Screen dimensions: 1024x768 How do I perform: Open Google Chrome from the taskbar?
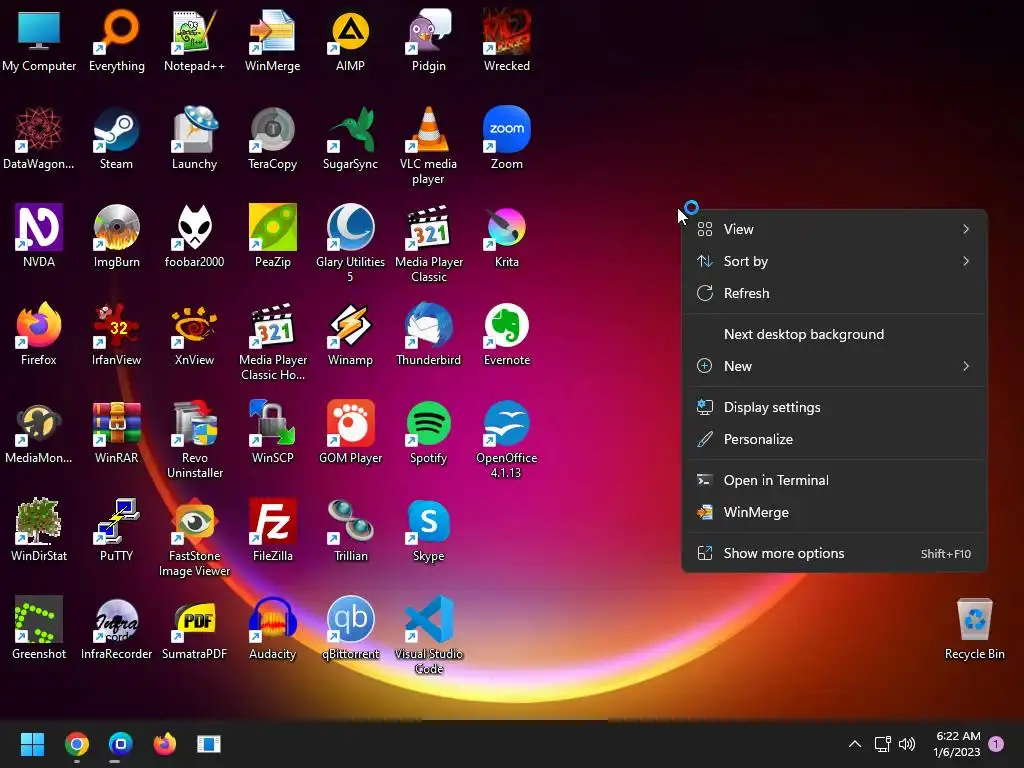[x=76, y=744]
